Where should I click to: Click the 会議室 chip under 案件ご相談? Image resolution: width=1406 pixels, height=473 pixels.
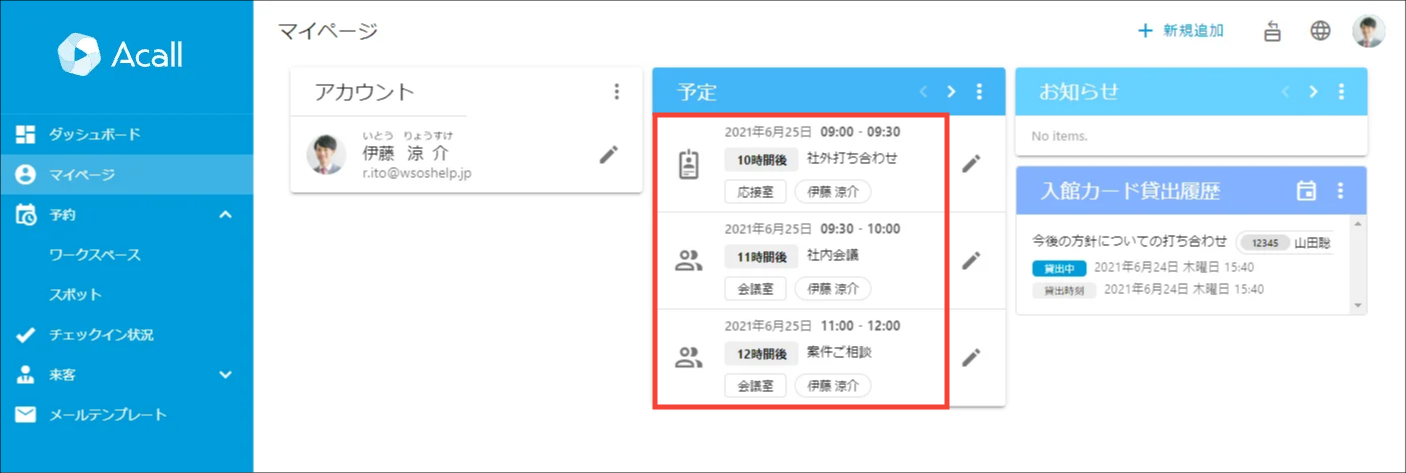[x=755, y=385]
